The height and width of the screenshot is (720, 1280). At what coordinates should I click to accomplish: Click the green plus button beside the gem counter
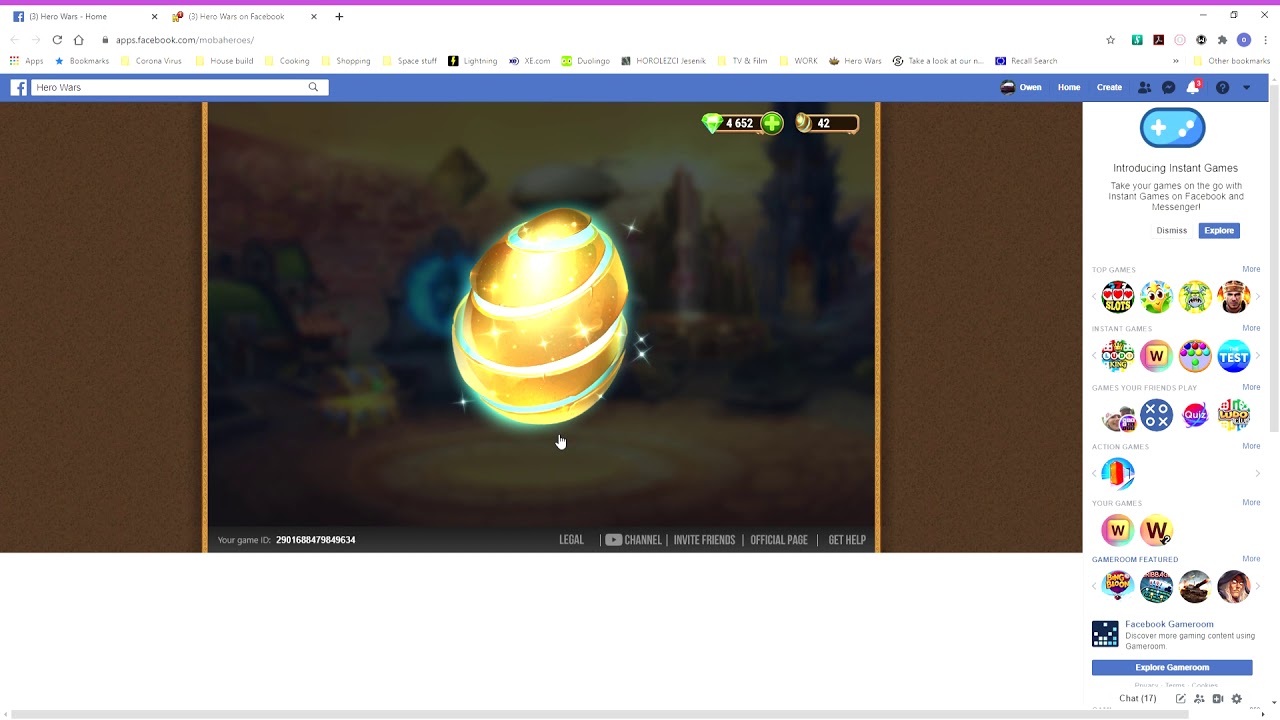pos(772,123)
